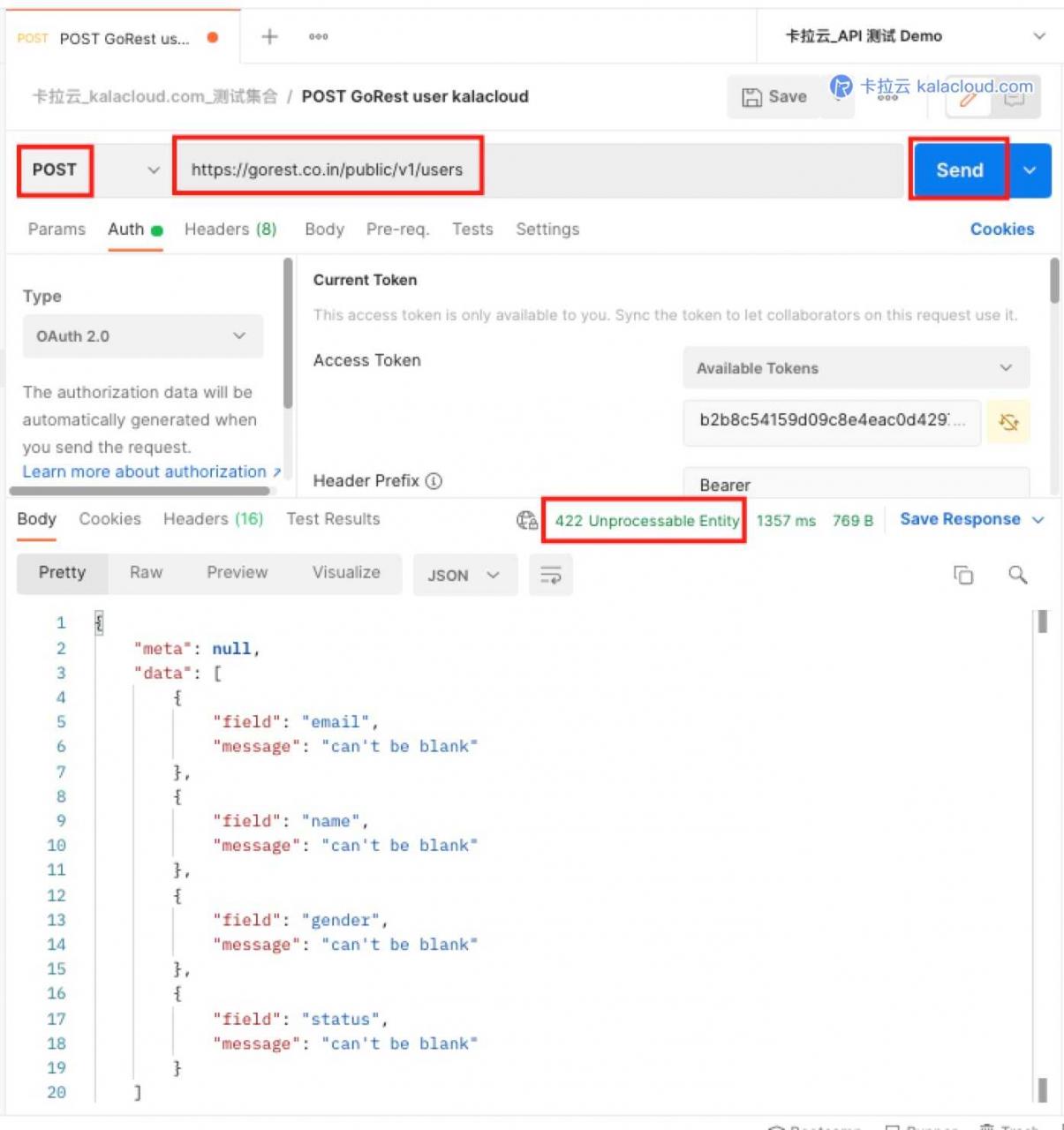Open the POST method dropdown
Image resolution: width=1064 pixels, height=1130 pixels.
pyautogui.click(x=154, y=169)
